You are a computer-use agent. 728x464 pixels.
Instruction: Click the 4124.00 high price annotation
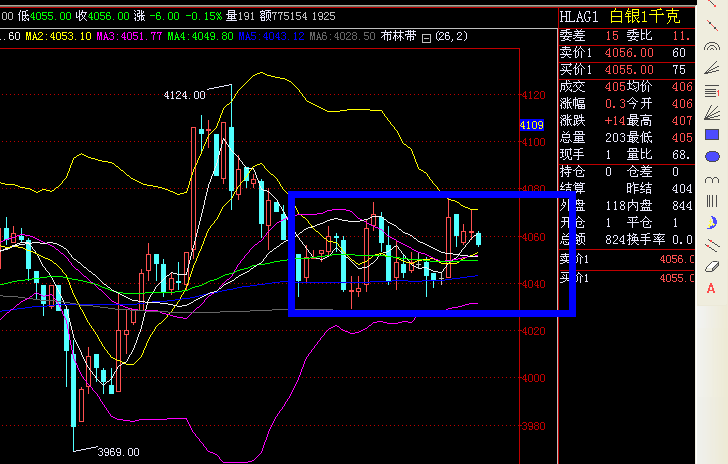coord(184,95)
